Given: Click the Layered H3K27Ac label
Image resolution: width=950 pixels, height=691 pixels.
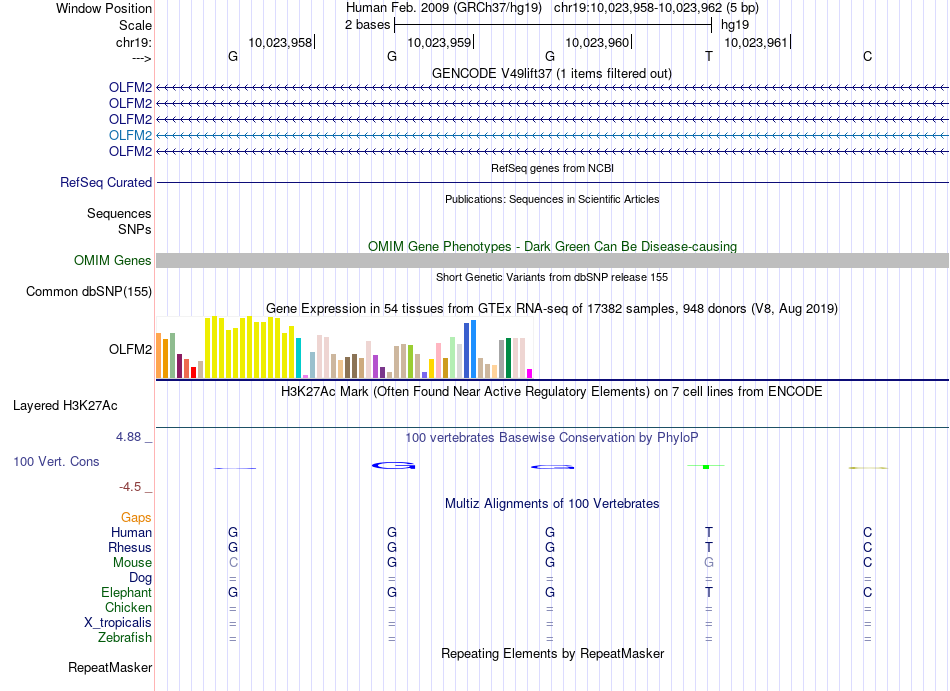Looking at the screenshot, I should (65, 406).
